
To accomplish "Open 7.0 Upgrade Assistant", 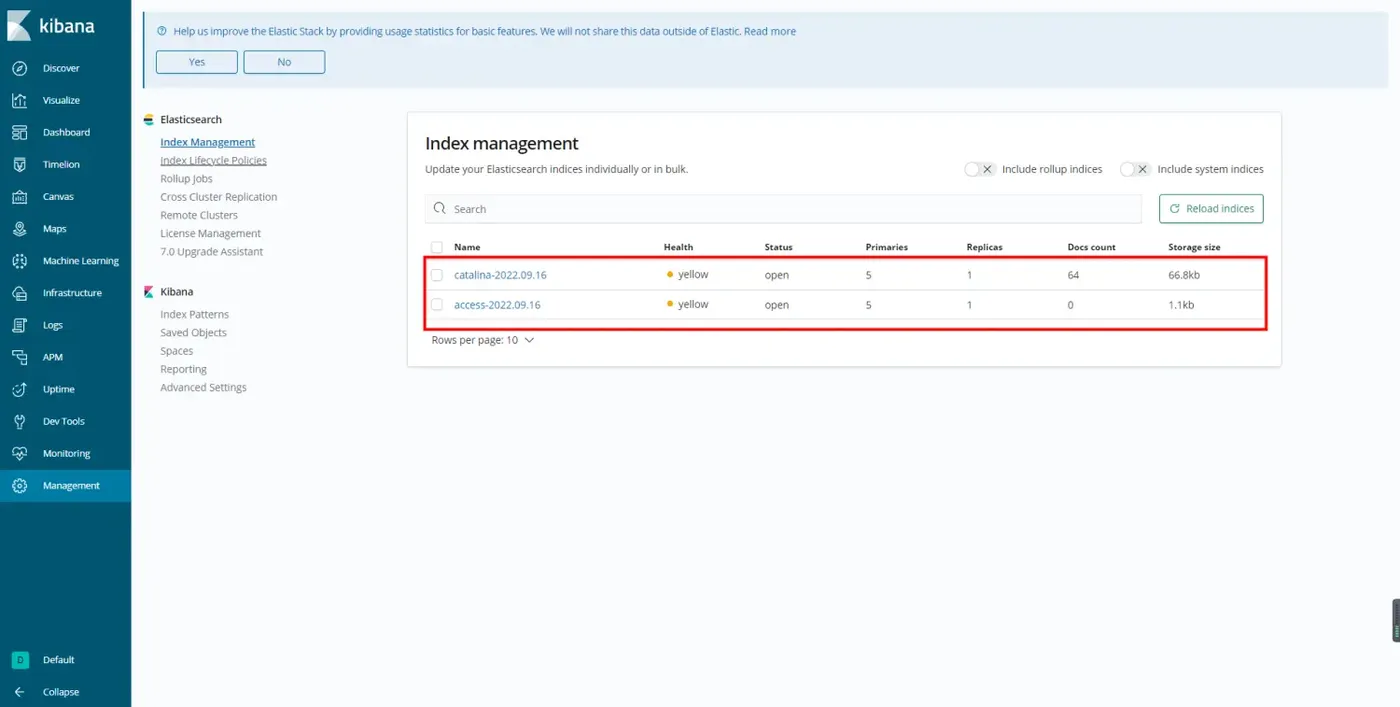I will tap(212, 252).
